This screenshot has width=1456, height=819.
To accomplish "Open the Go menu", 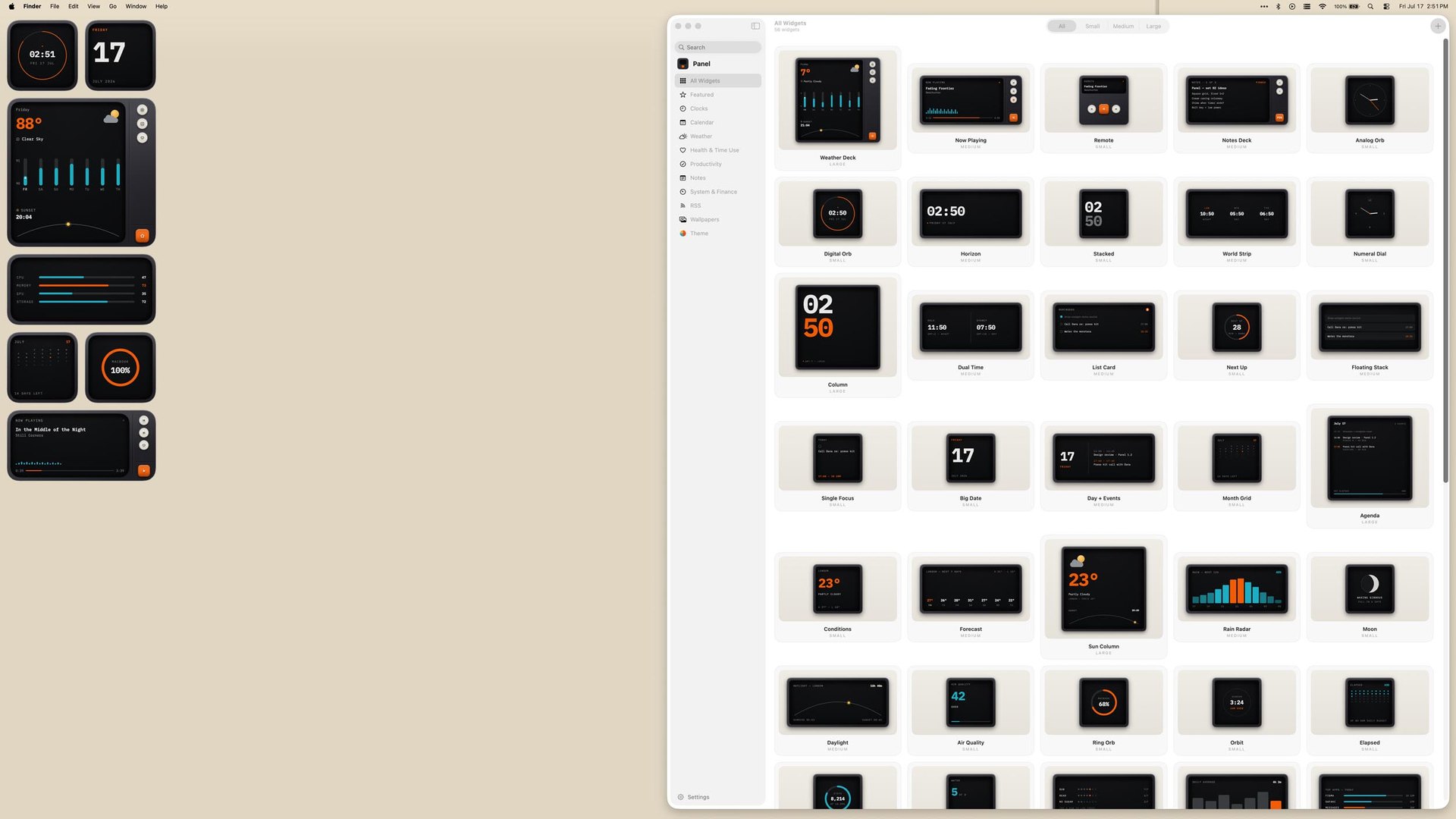I will (113, 6).
